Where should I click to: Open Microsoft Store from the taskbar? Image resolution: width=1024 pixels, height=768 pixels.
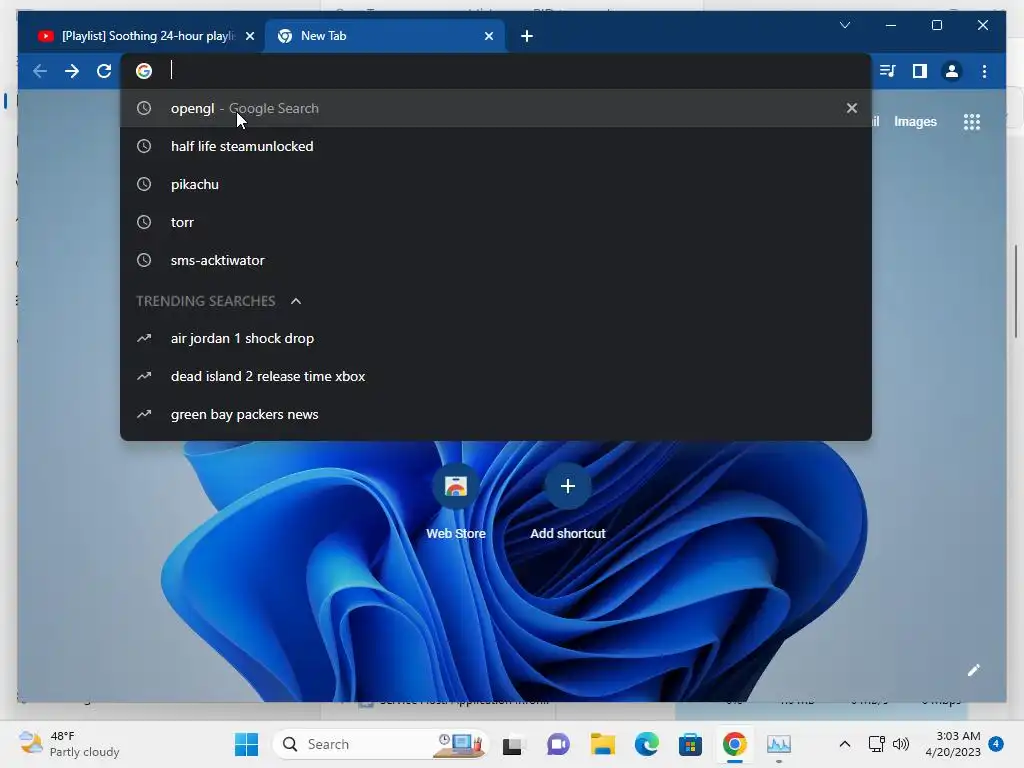[690, 744]
